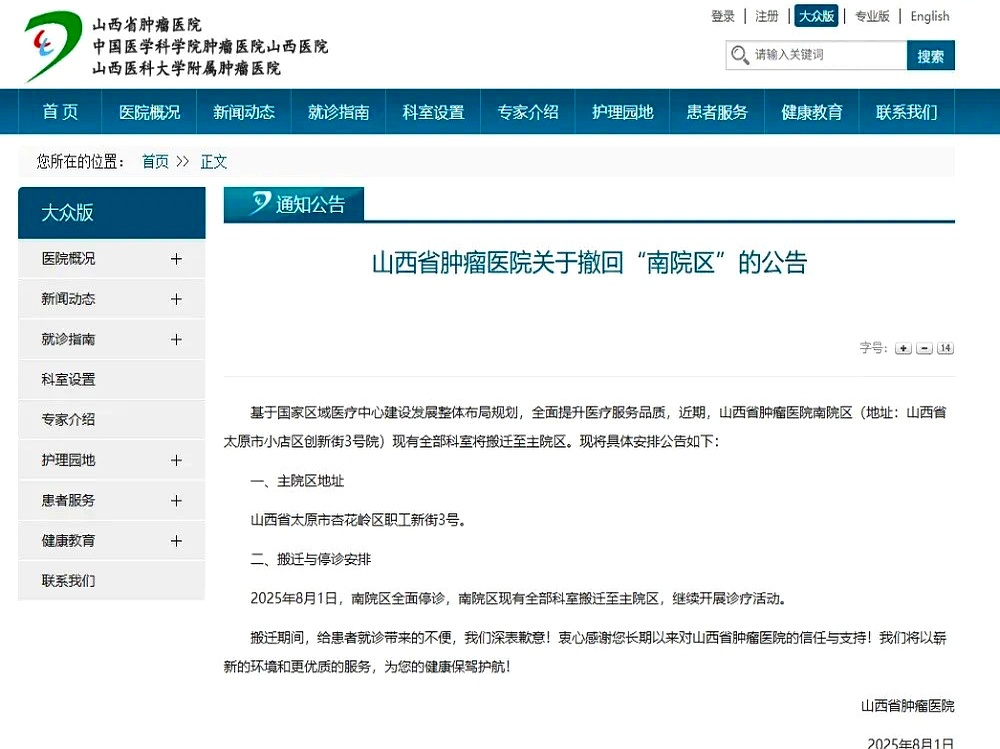The image size is (1000, 749).
Task: Open 专家介绍 in top navigation bar
Action: (x=528, y=112)
